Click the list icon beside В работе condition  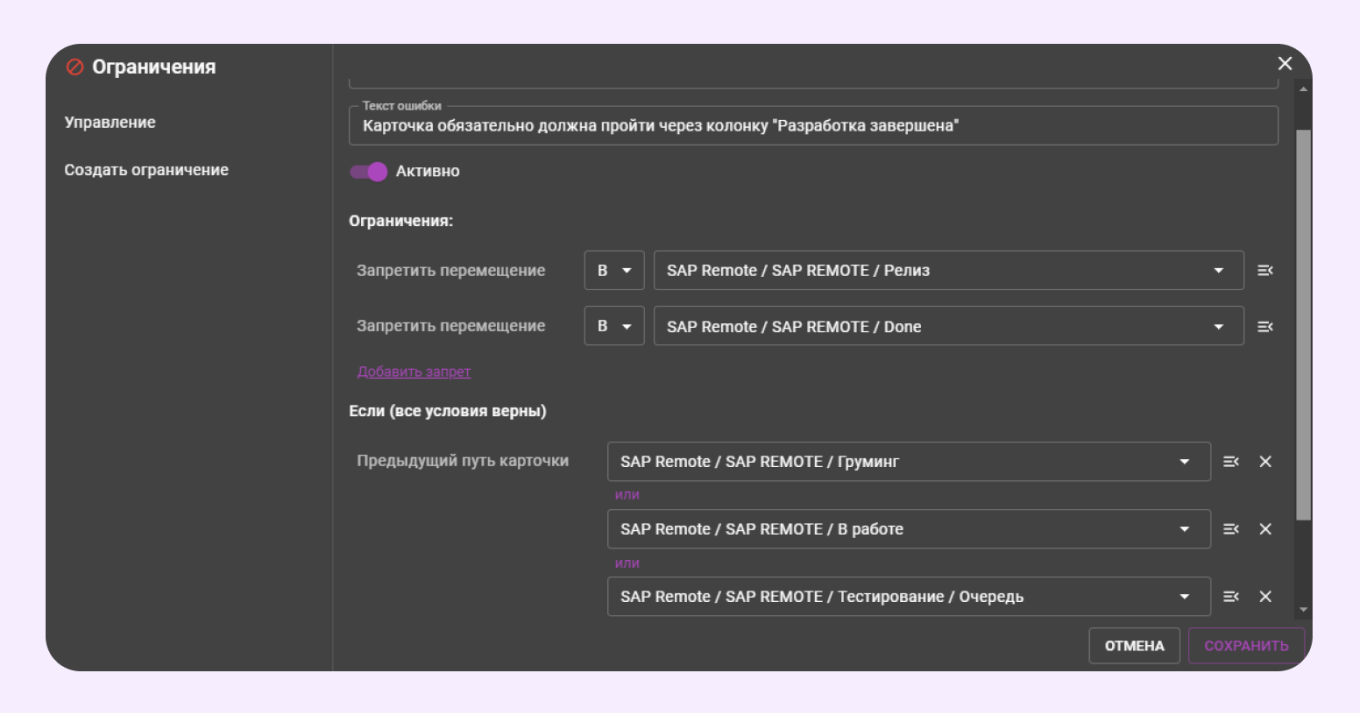coord(1231,529)
